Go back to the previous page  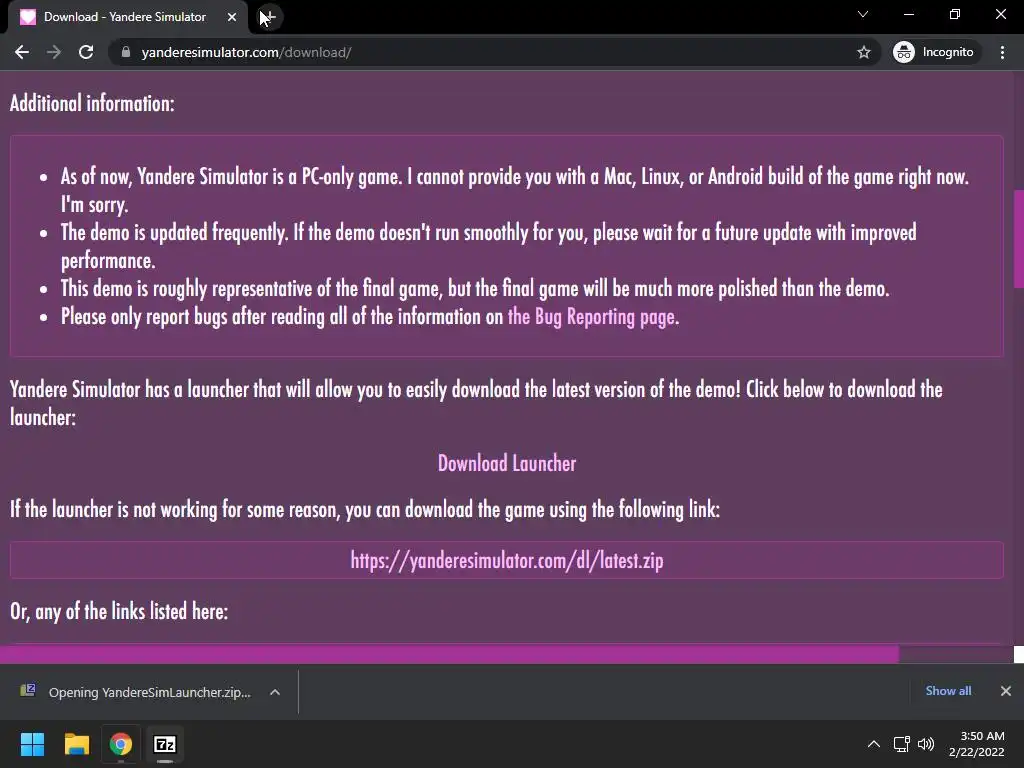click(x=22, y=52)
